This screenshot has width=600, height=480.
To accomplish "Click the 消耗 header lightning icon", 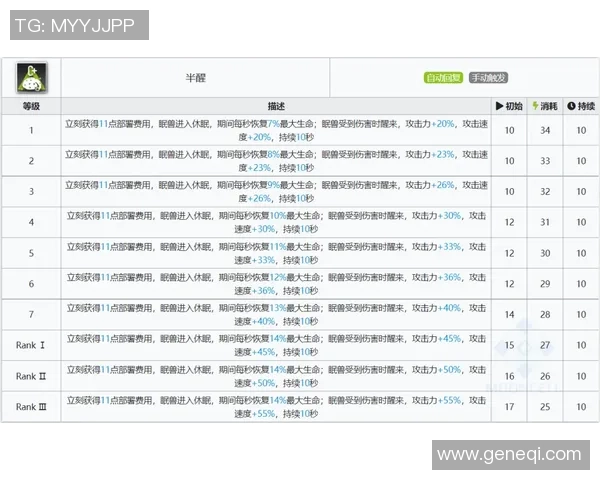I will (x=535, y=106).
